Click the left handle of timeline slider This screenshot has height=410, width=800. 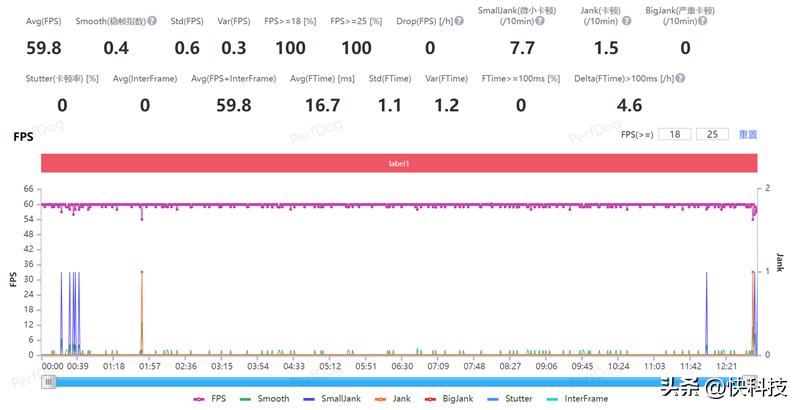[x=47, y=381]
